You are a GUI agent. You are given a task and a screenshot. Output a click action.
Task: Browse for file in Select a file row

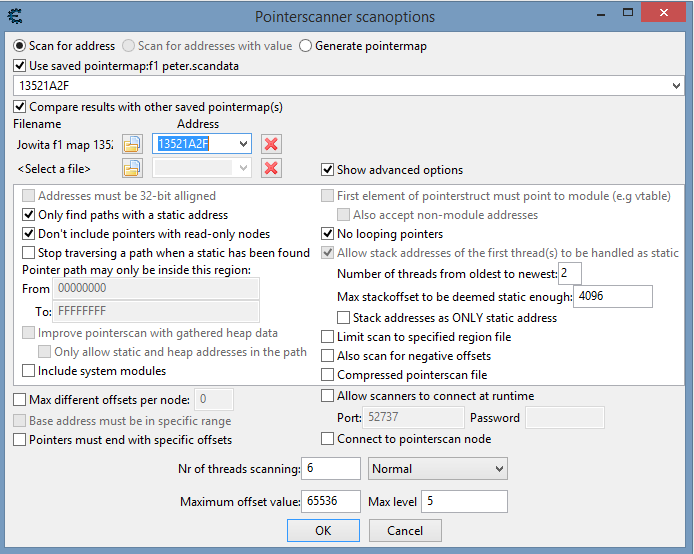pos(132,168)
